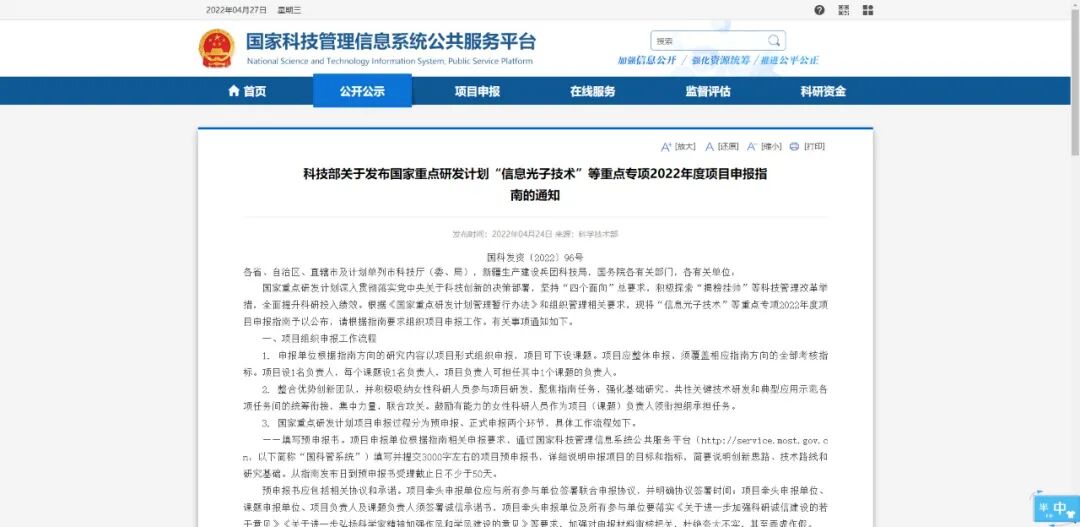Click paragraph starting 各省、自治区、直辖市

point(490,271)
